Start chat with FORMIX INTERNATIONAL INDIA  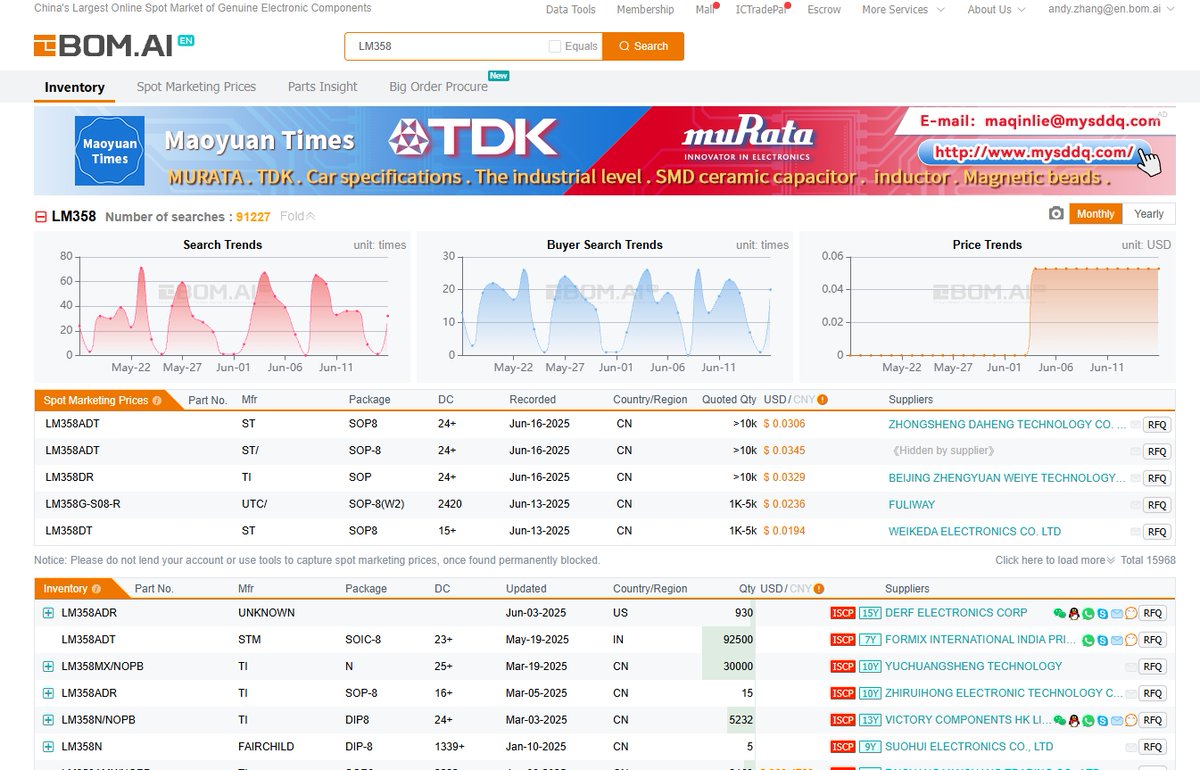pyautogui.click(x=1131, y=640)
